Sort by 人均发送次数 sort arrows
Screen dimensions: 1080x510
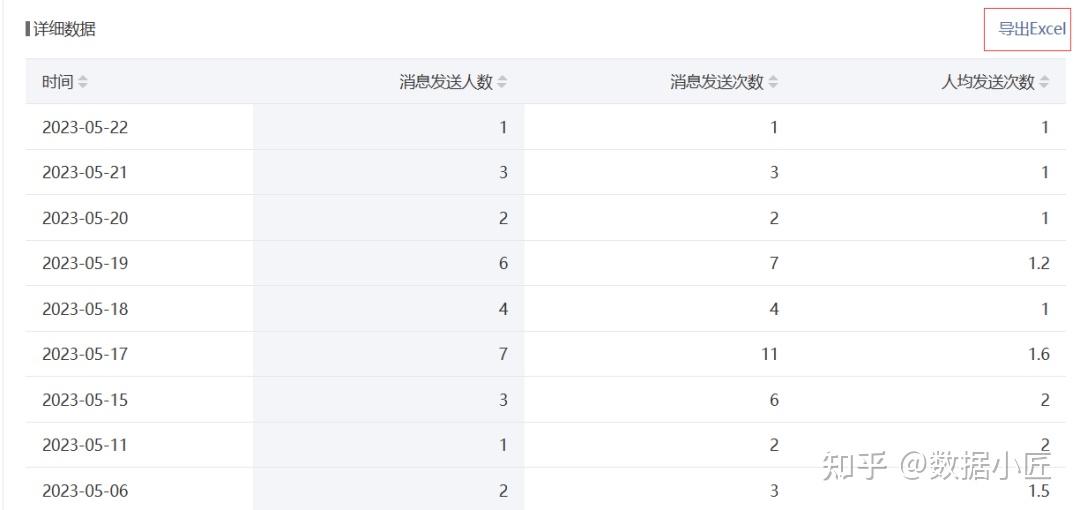click(1044, 82)
